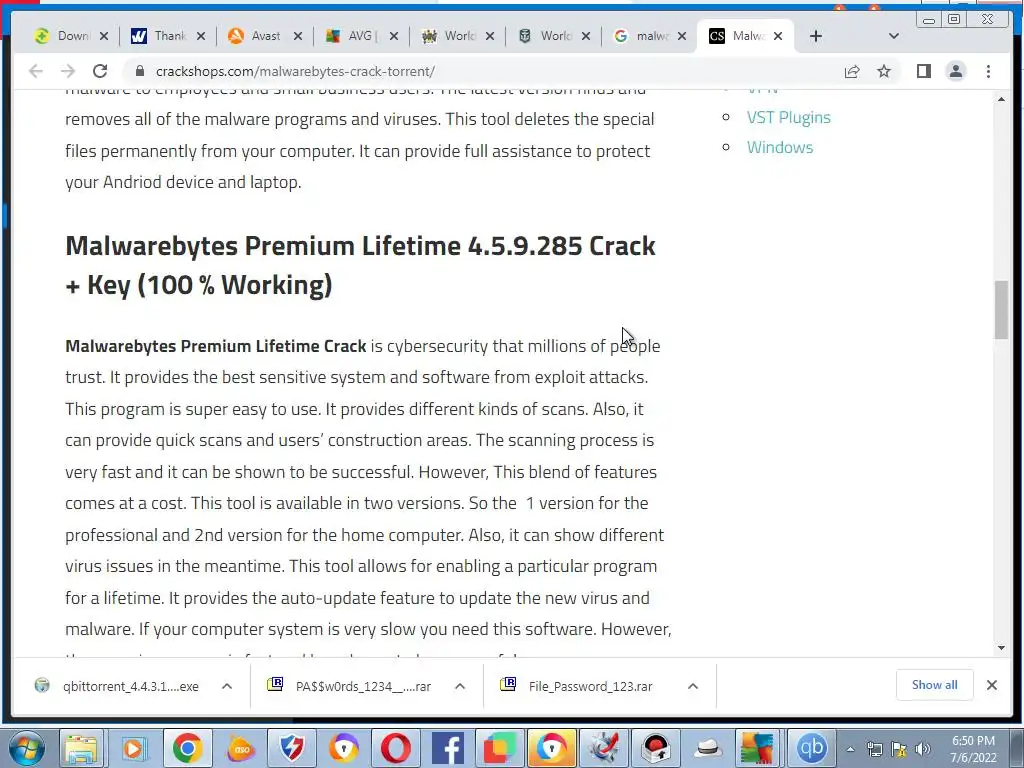1024x768 pixels.
Task: Open the AVG antivirus taskbar icon
Action: pos(758,748)
